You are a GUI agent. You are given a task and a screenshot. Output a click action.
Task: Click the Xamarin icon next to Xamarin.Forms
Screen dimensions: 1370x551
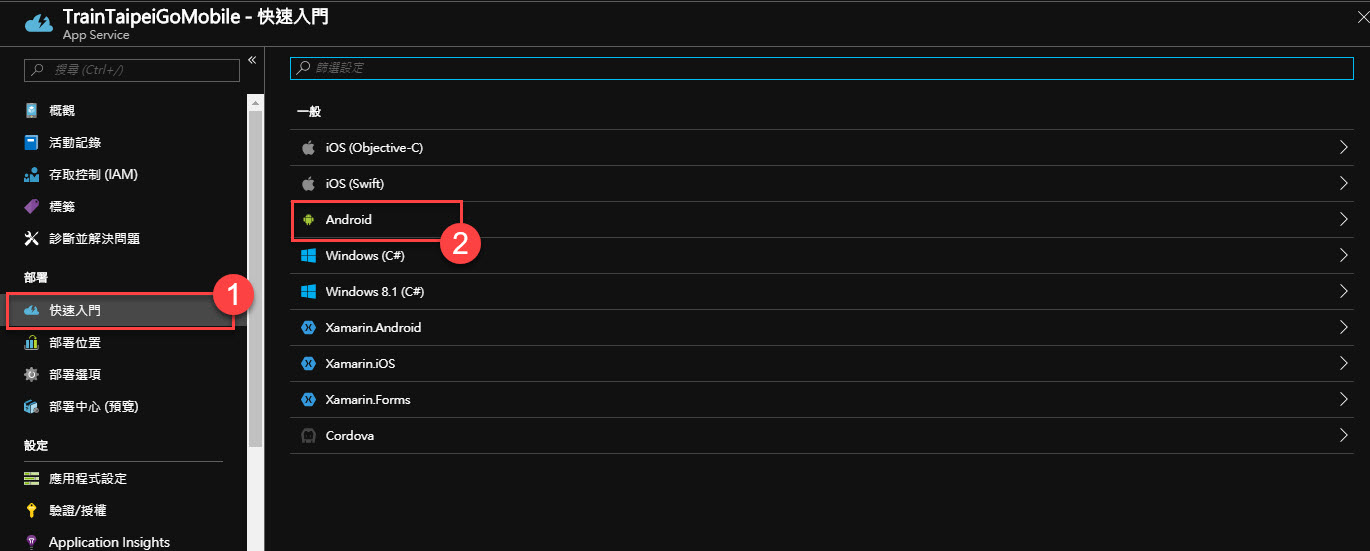(x=308, y=400)
